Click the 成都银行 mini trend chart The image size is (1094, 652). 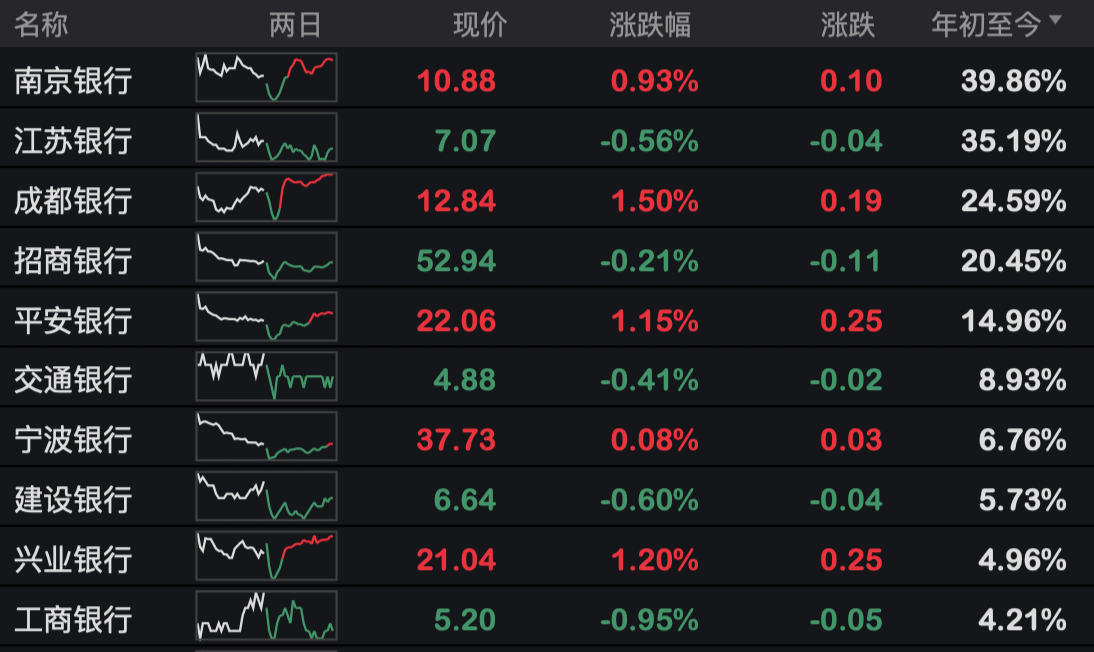click(266, 198)
